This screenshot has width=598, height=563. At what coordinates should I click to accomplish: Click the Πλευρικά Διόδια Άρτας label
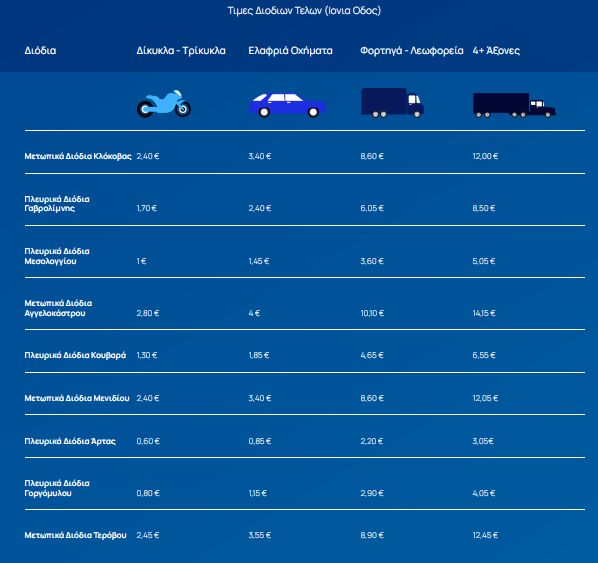click(x=70, y=441)
